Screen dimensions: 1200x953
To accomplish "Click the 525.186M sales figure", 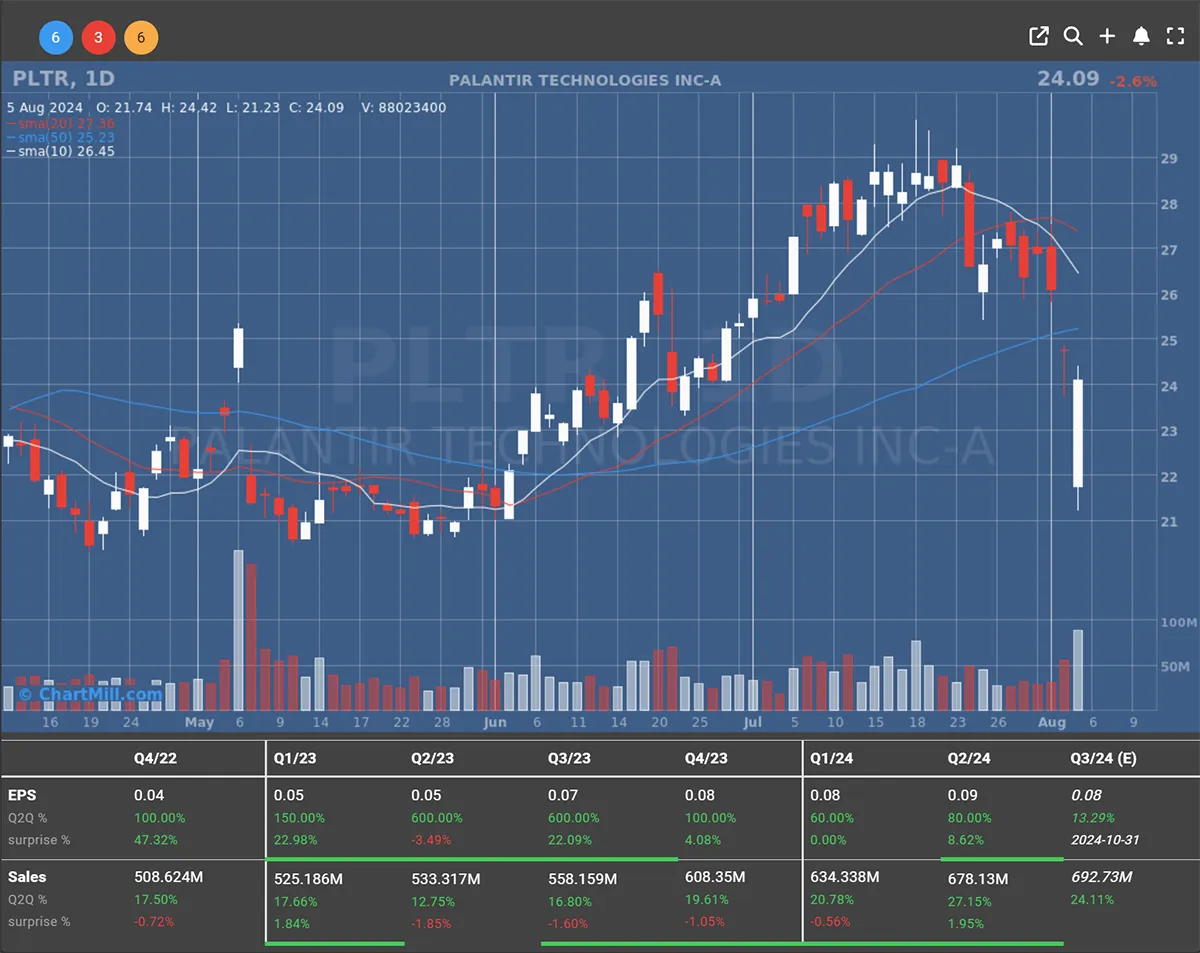I will [308, 879].
